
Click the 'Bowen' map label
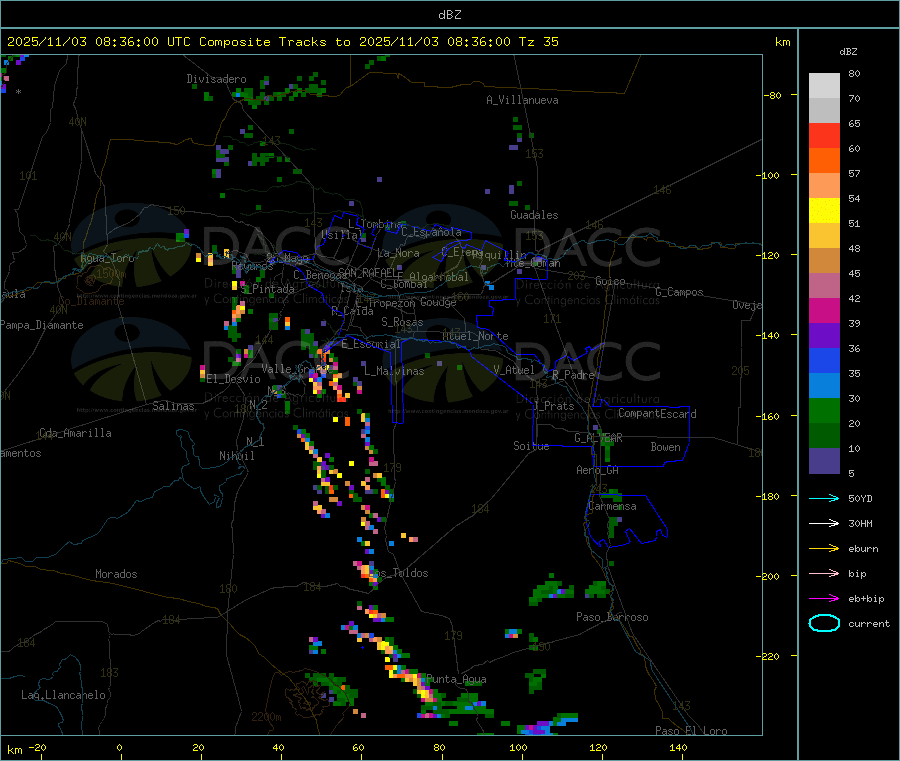[665, 447]
